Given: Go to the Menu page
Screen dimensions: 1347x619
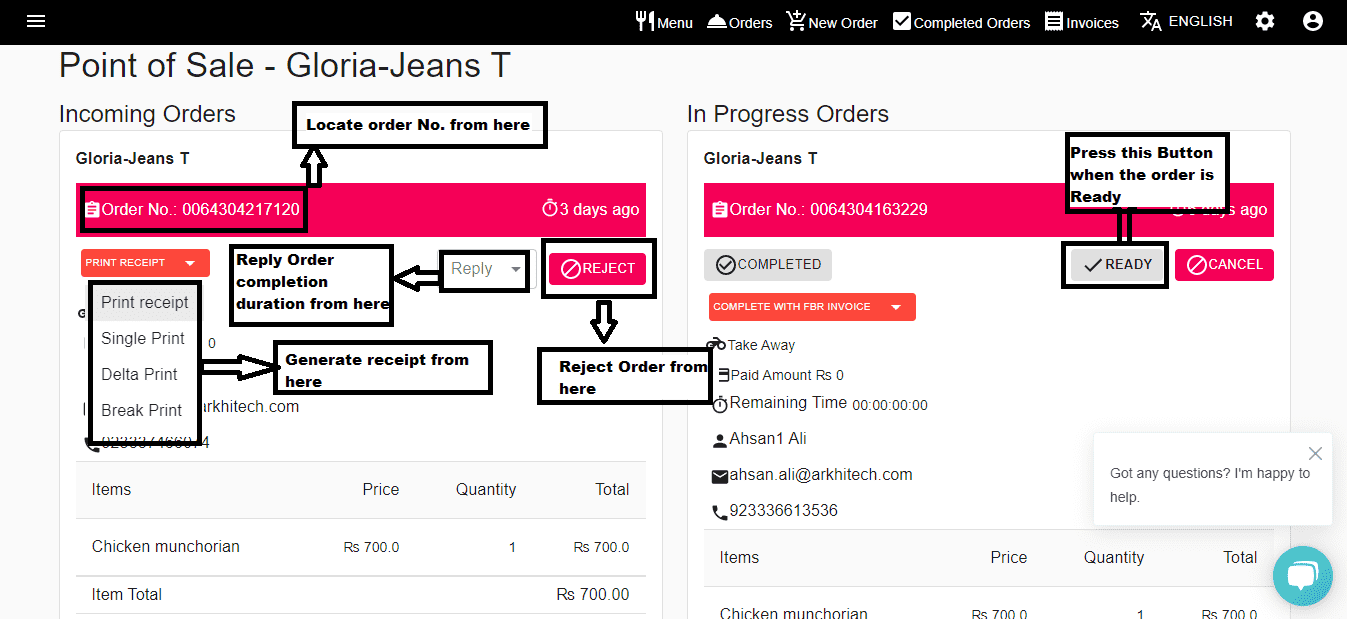Looking at the screenshot, I should 664,22.
